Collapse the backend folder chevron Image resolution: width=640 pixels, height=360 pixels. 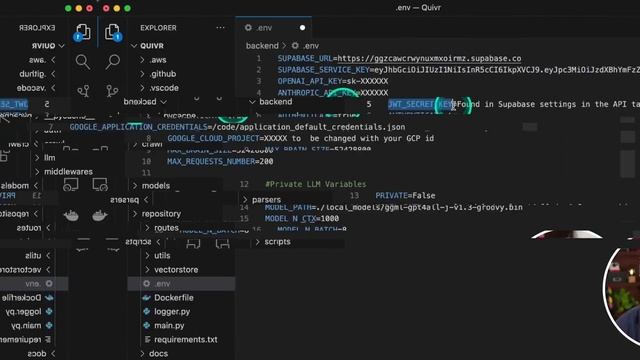point(252,102)
